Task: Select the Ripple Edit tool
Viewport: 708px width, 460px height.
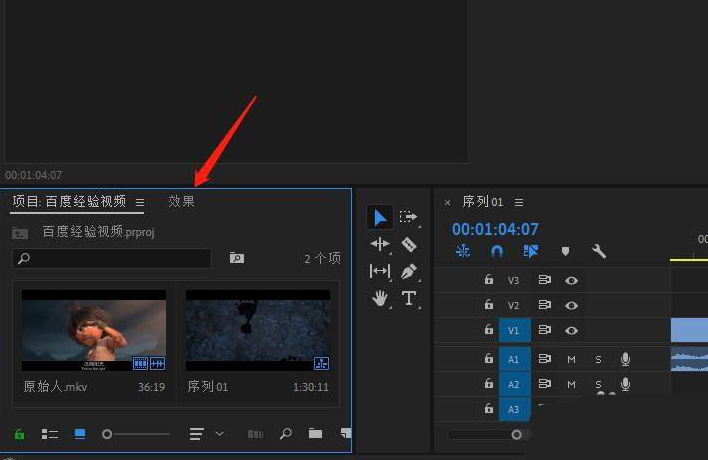Action: coord(380,244)
